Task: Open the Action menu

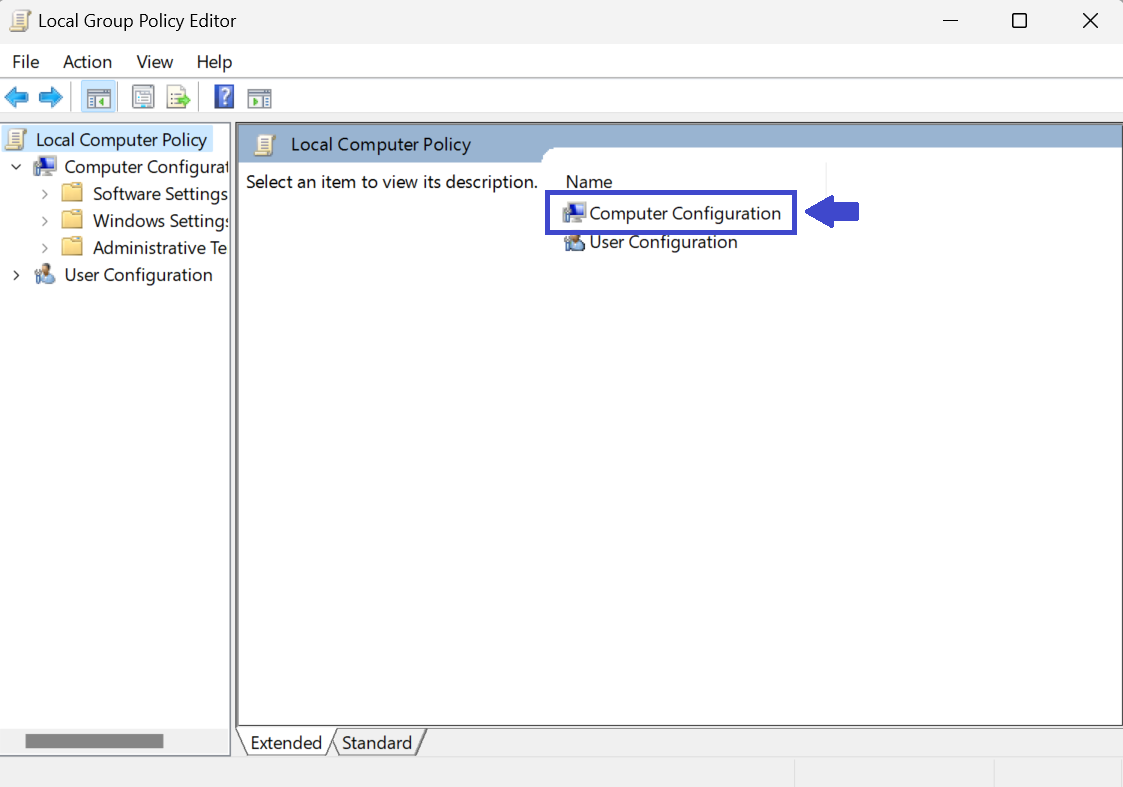Action: click(87, 62)
